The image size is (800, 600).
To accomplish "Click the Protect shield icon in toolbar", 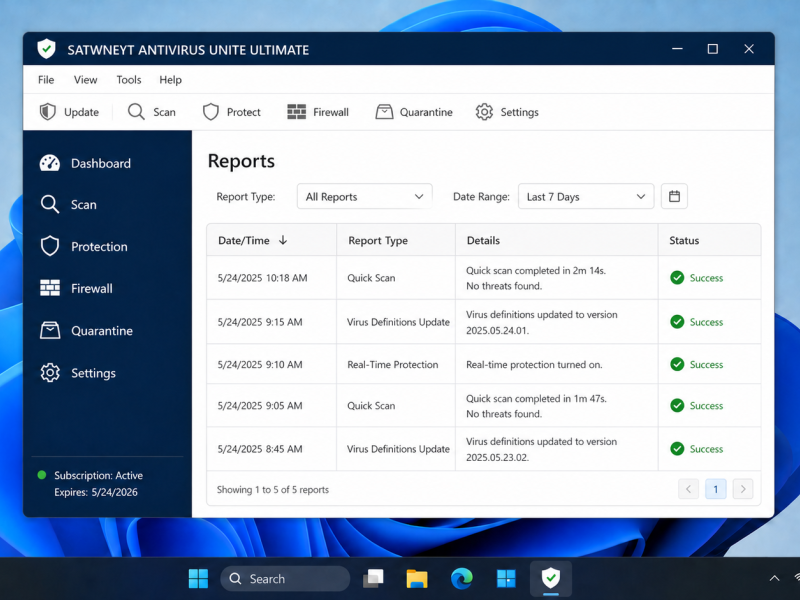I will click(211, 112).
